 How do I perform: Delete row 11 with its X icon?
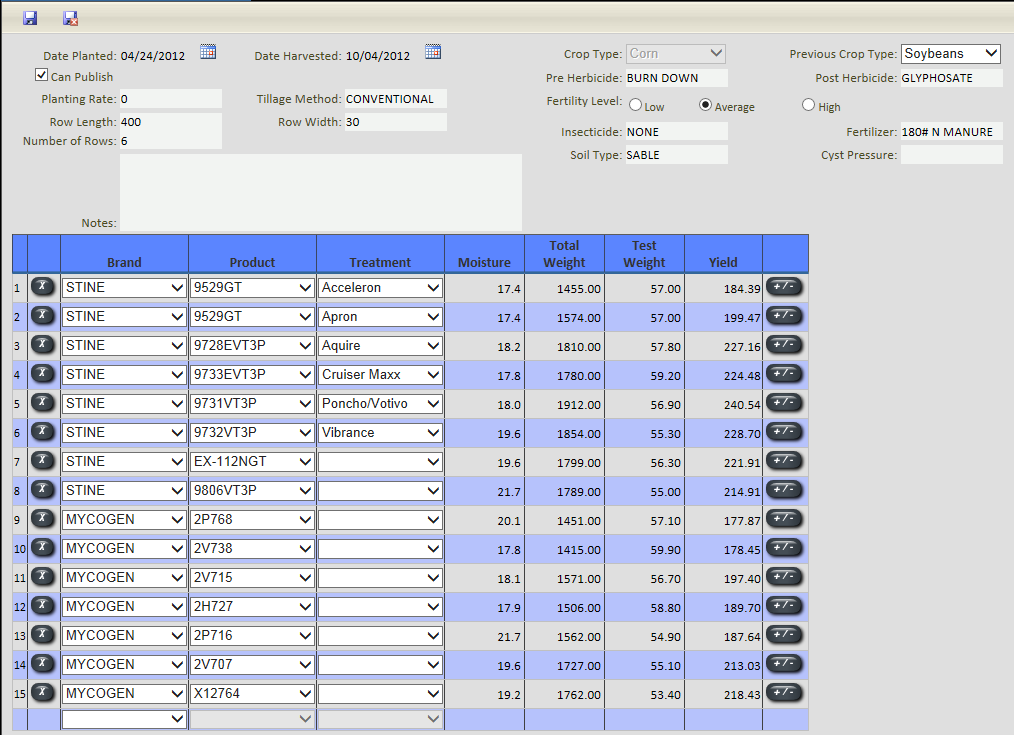pos(43,577)
